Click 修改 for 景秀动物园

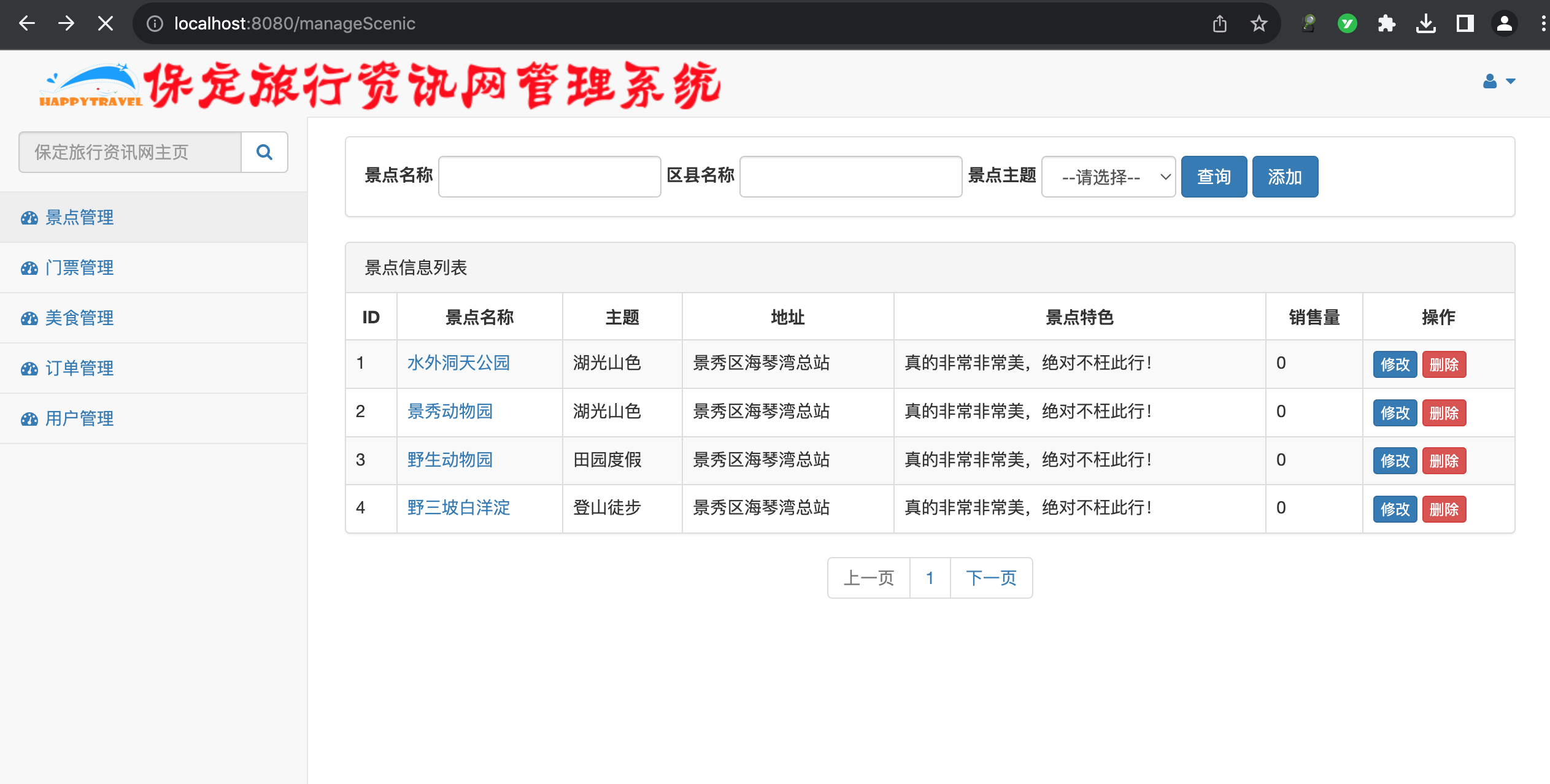click(x=1395, y=413)
